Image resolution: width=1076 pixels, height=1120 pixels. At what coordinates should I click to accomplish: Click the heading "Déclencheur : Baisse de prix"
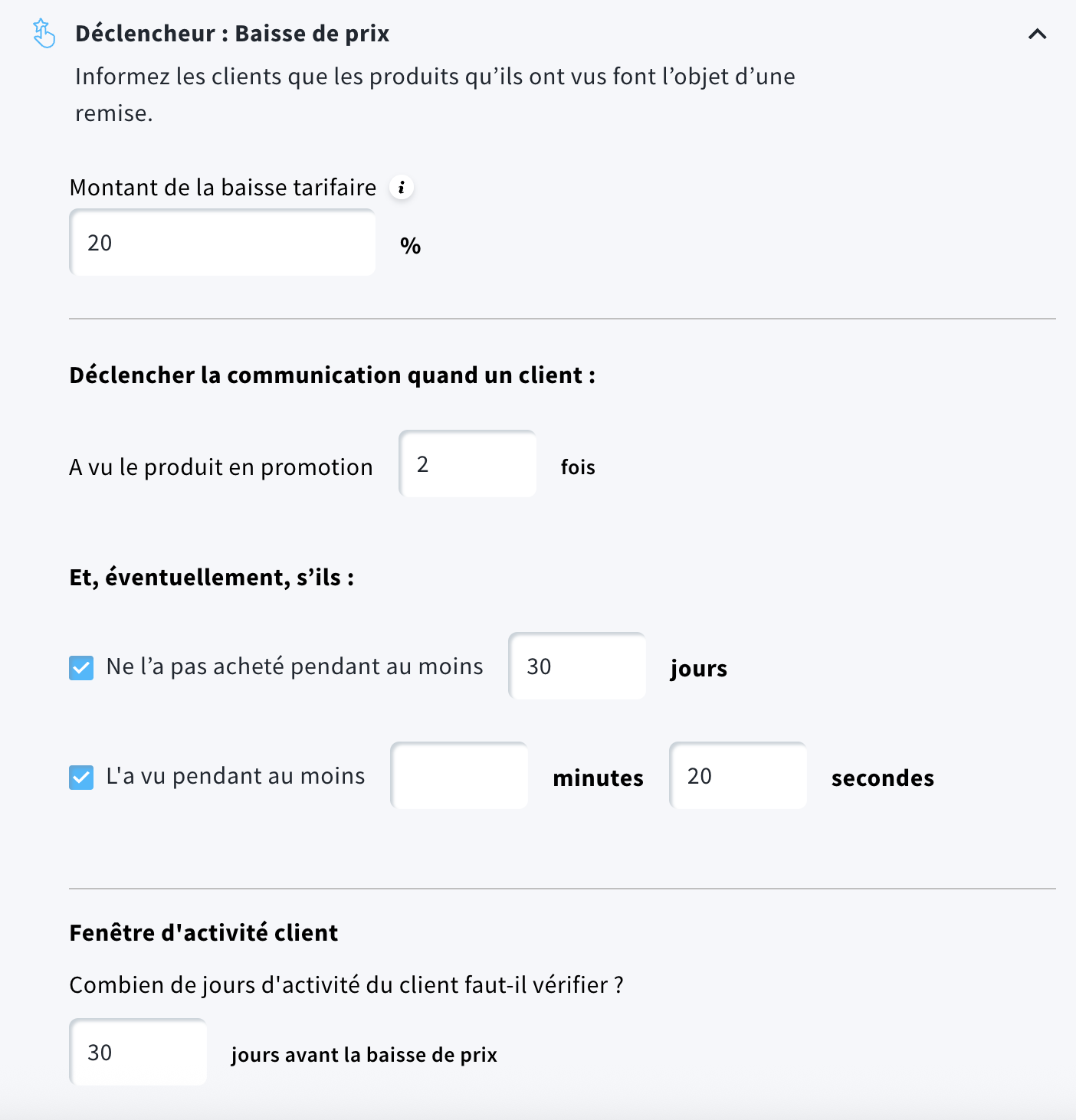231,34
